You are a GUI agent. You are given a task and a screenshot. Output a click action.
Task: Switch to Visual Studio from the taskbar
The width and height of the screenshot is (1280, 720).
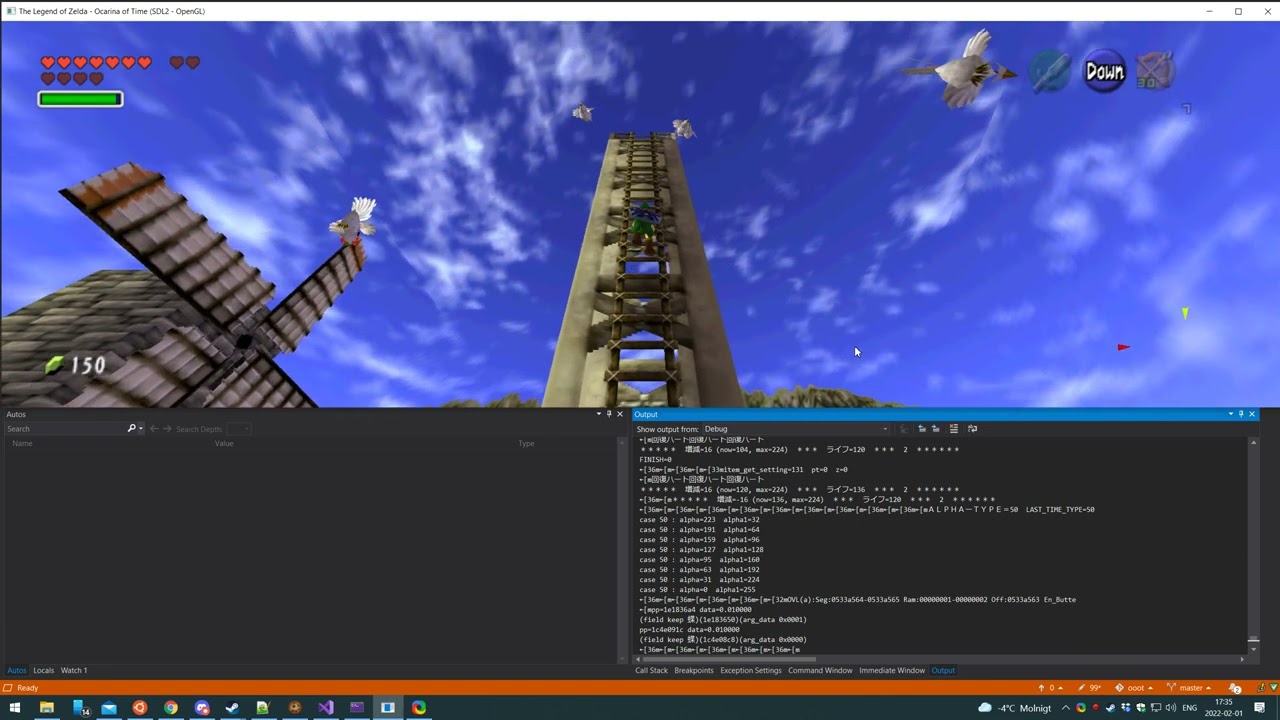pyautogui.click(x=325, y=708)
